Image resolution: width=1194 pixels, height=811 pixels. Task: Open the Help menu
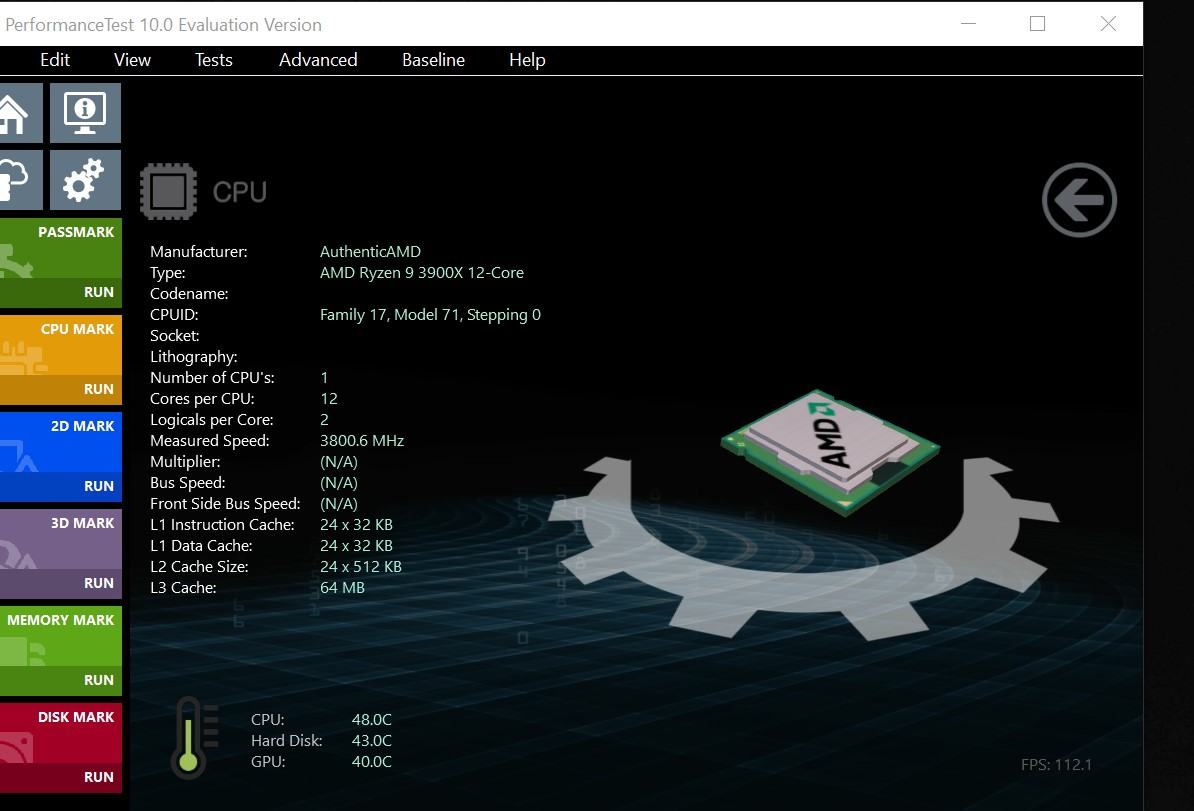527,60
